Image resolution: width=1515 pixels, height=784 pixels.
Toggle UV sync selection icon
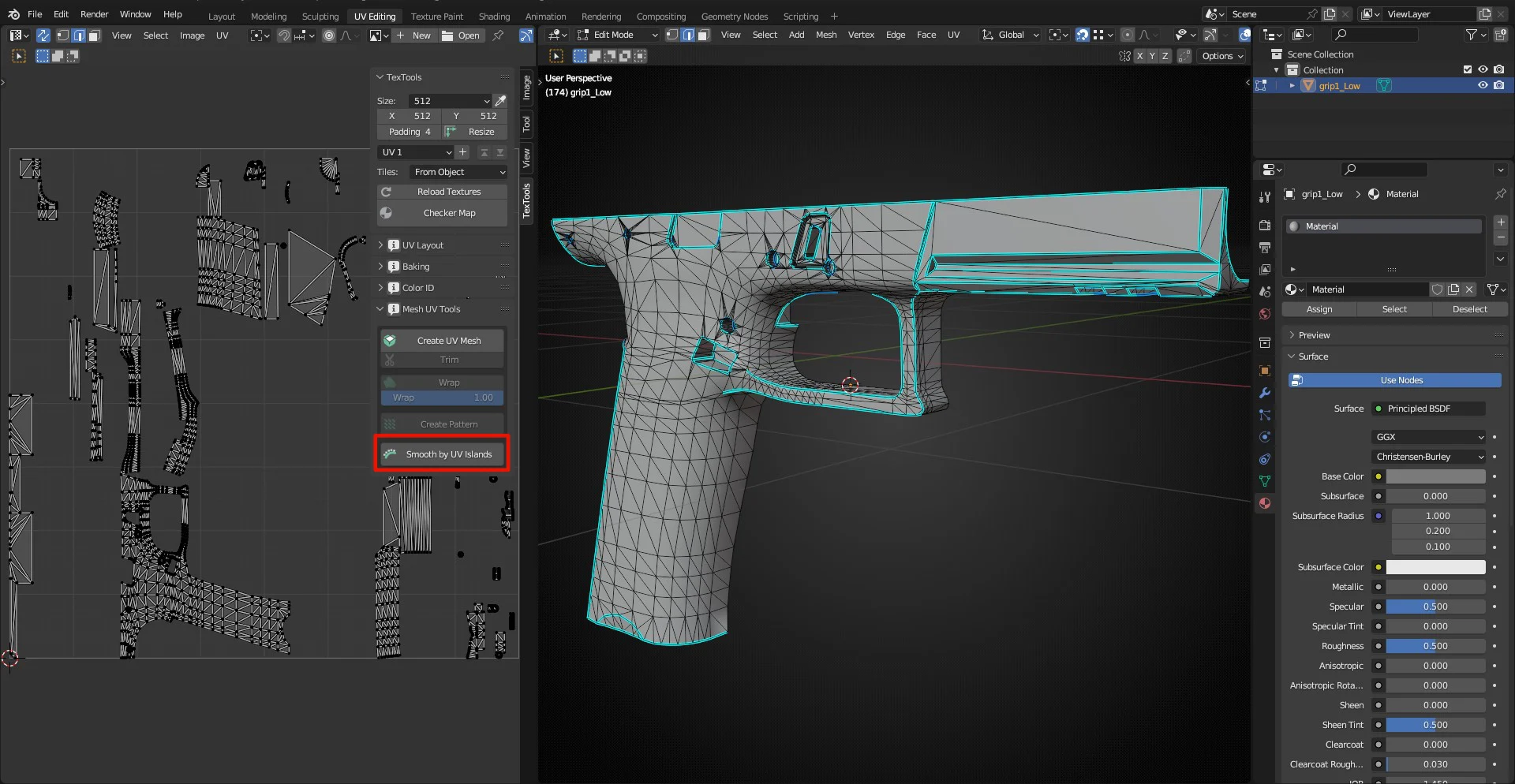pyautogui.click(x=43, y=35)
